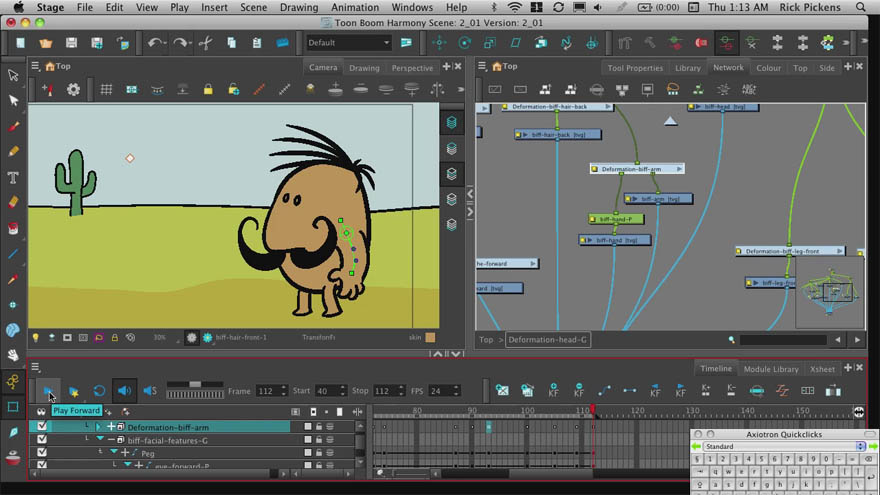
Task: Uncheck the biff-facial-features-G layer checkbox
Action: [x=42, y=439]
